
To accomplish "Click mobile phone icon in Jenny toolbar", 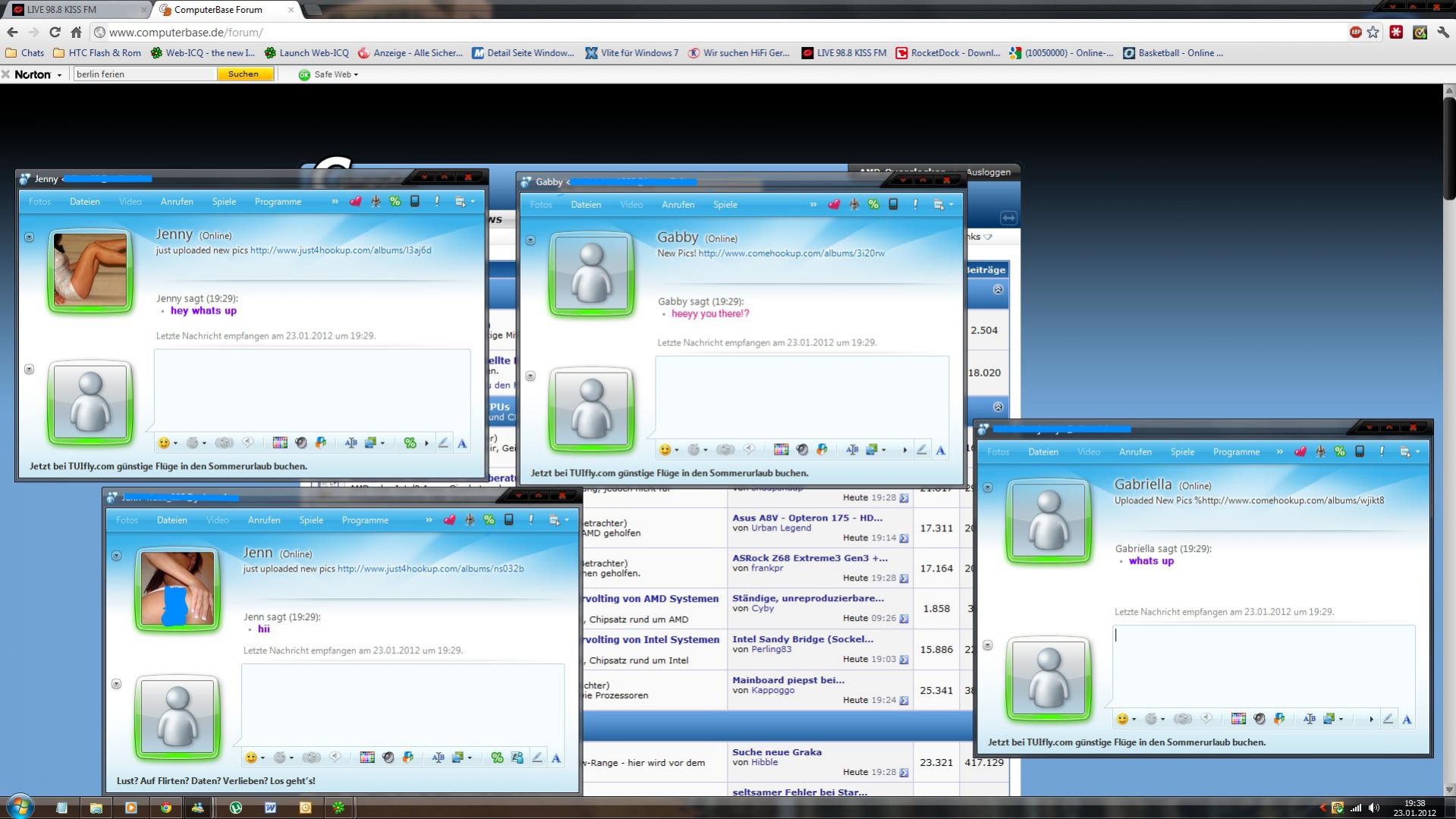I will coord(415,202).
